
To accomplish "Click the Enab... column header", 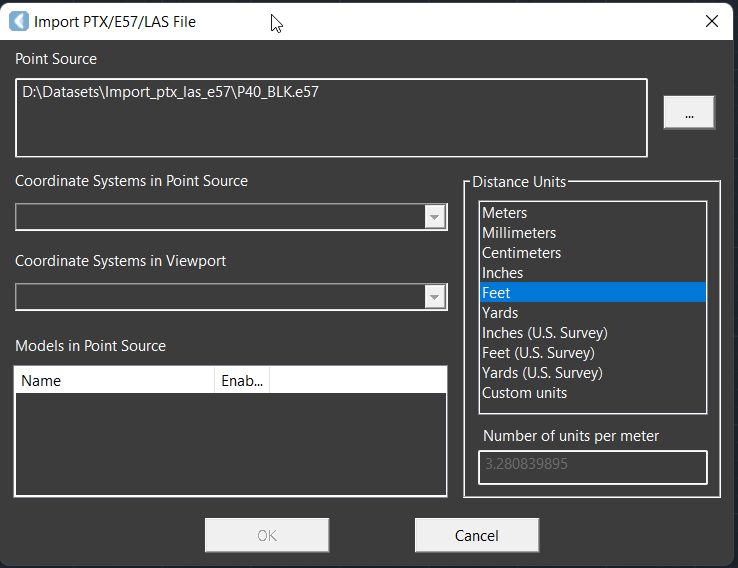I will [241, 381].
